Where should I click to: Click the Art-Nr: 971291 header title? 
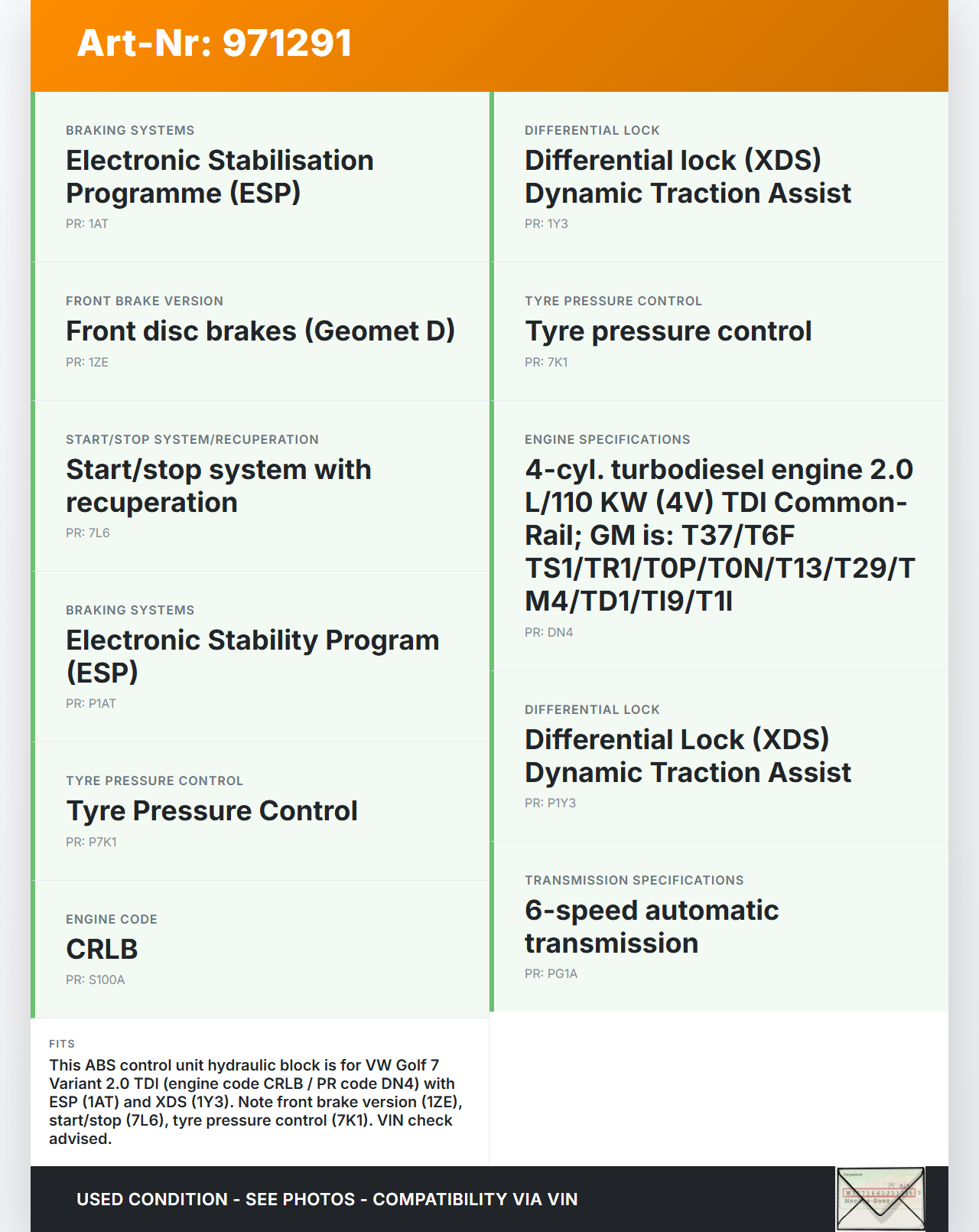point(214,43)
